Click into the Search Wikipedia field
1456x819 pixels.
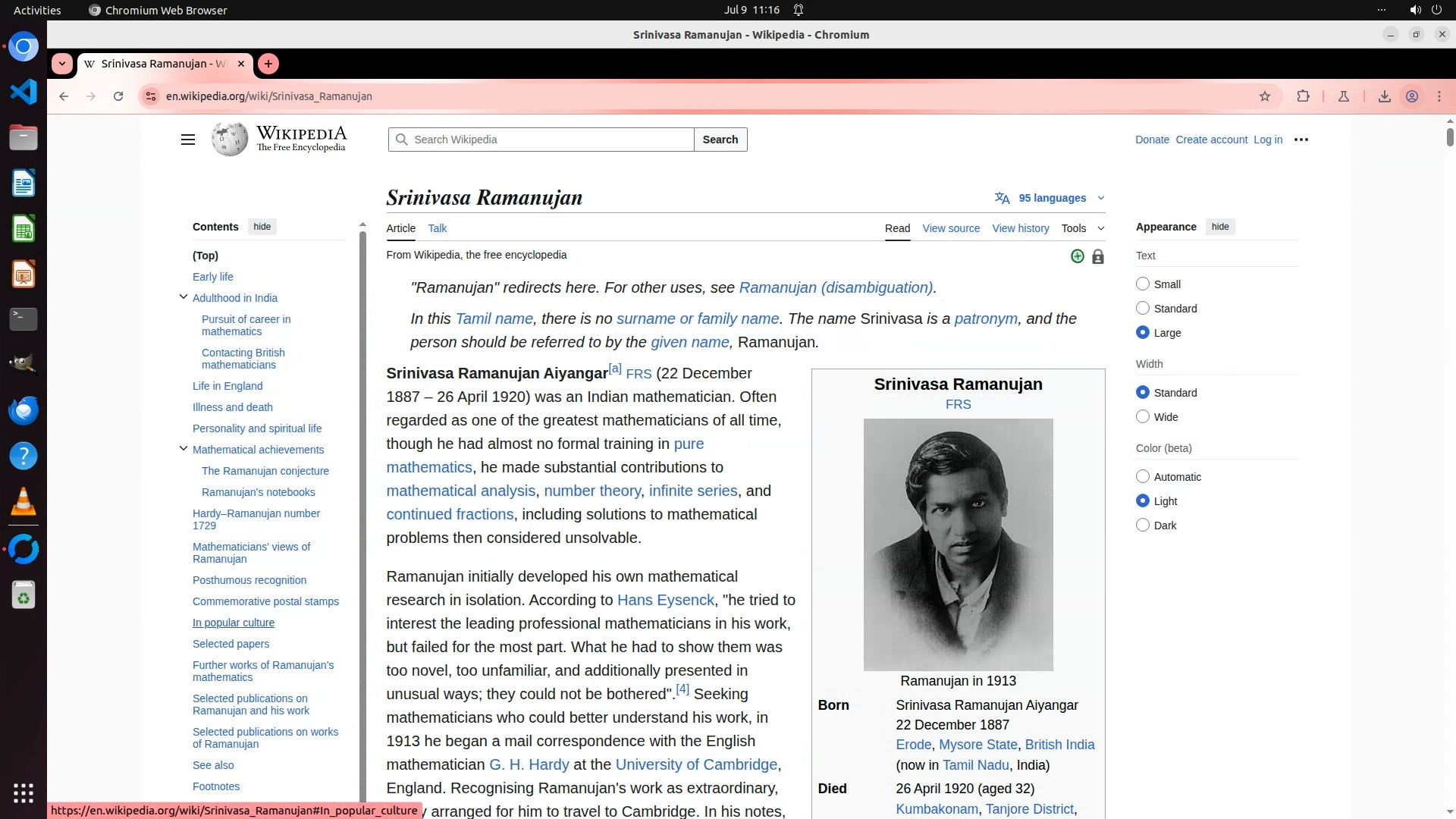[x=550, y=140]
